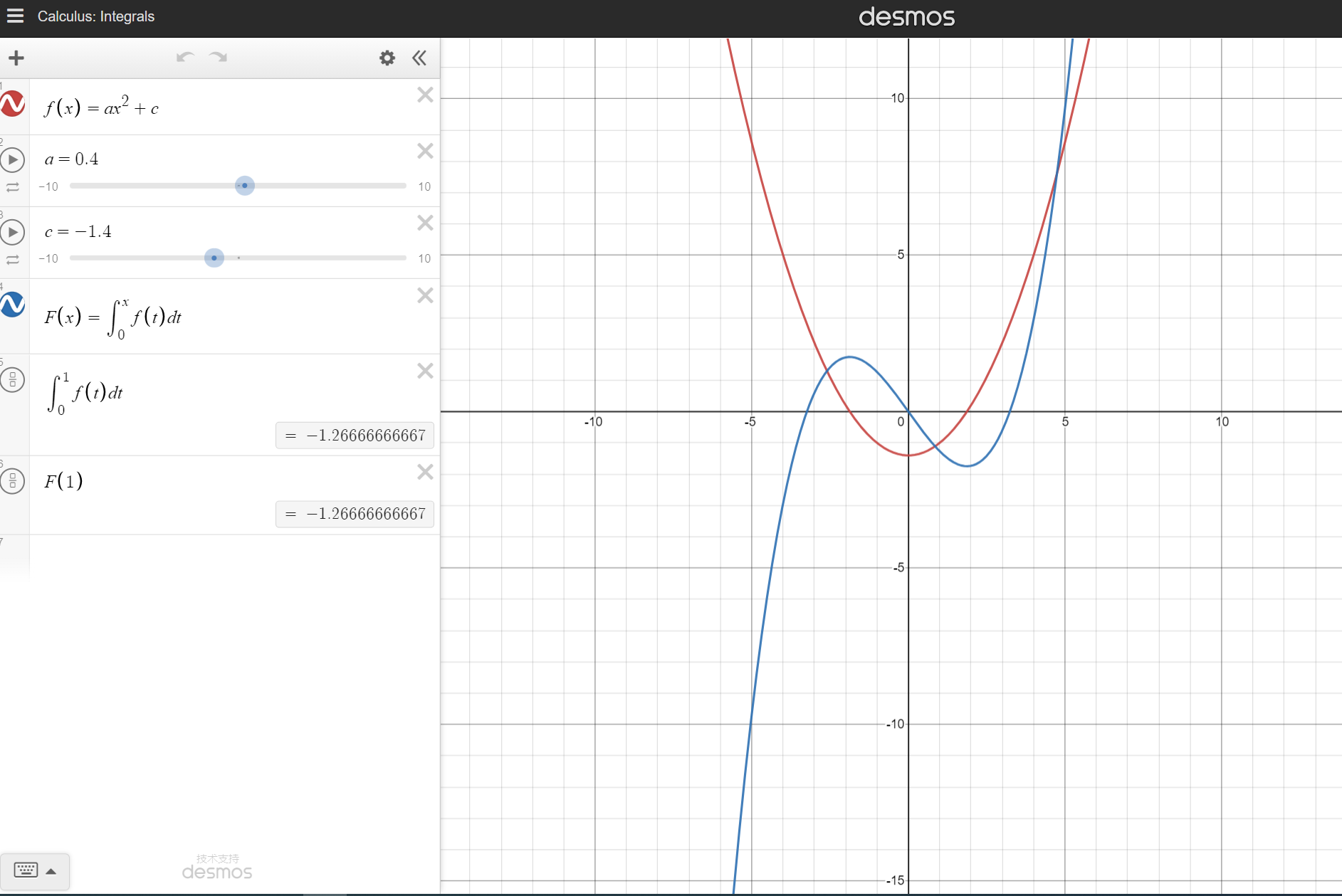The image size is (1342, 896).
Task: Click the powered by desmos link
Action: pyautogui.click(x=217, y=867)
